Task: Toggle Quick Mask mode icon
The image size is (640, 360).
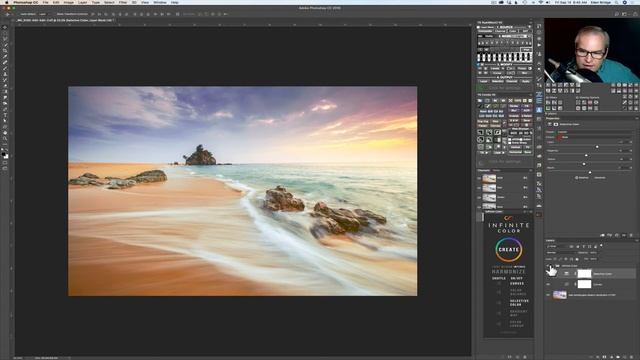Action: point(5,163)
